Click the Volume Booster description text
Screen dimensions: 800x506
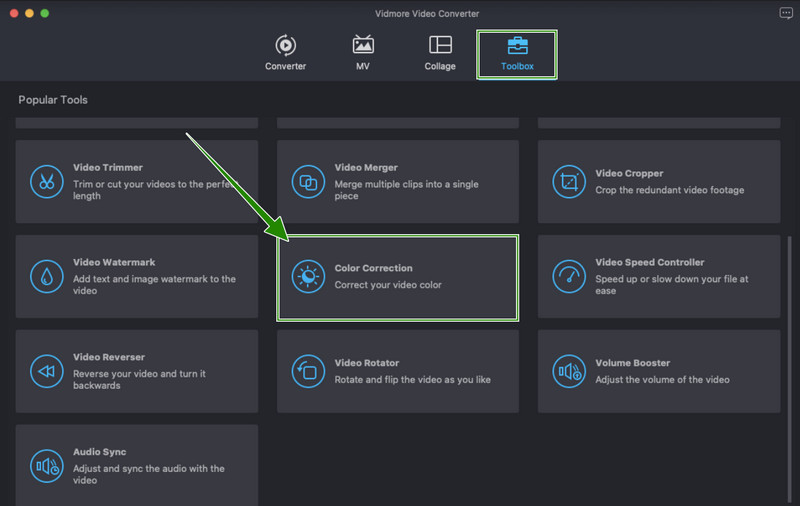[662, 380]
